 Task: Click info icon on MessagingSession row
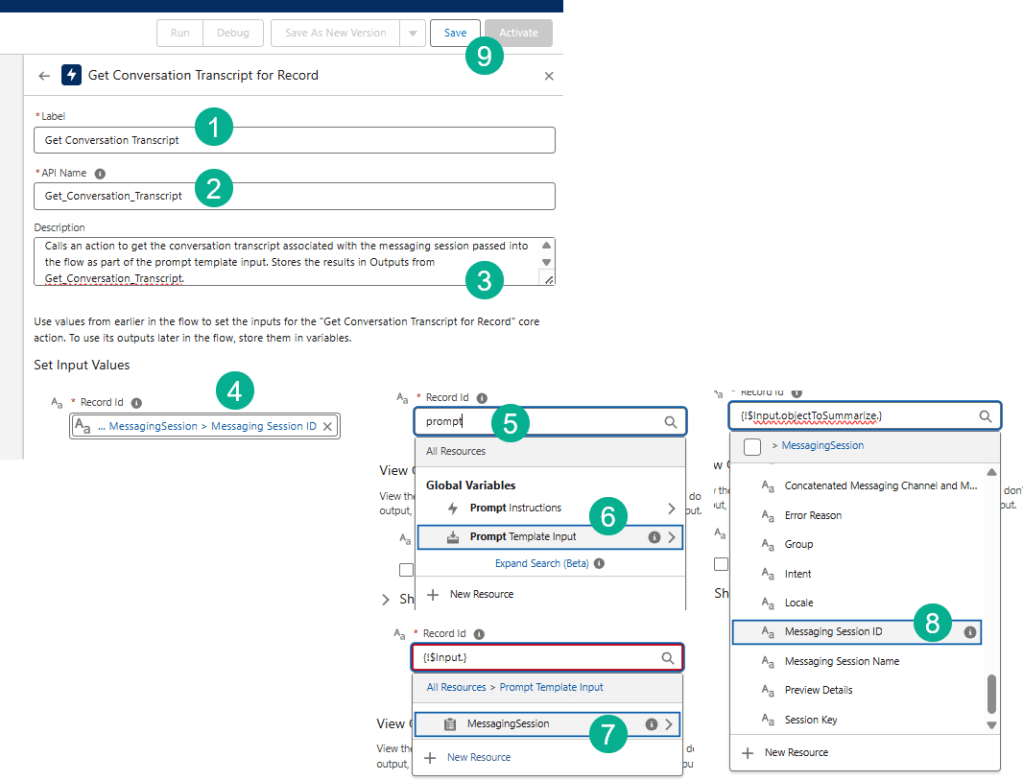pyautogui.click(x=651, y=724)
